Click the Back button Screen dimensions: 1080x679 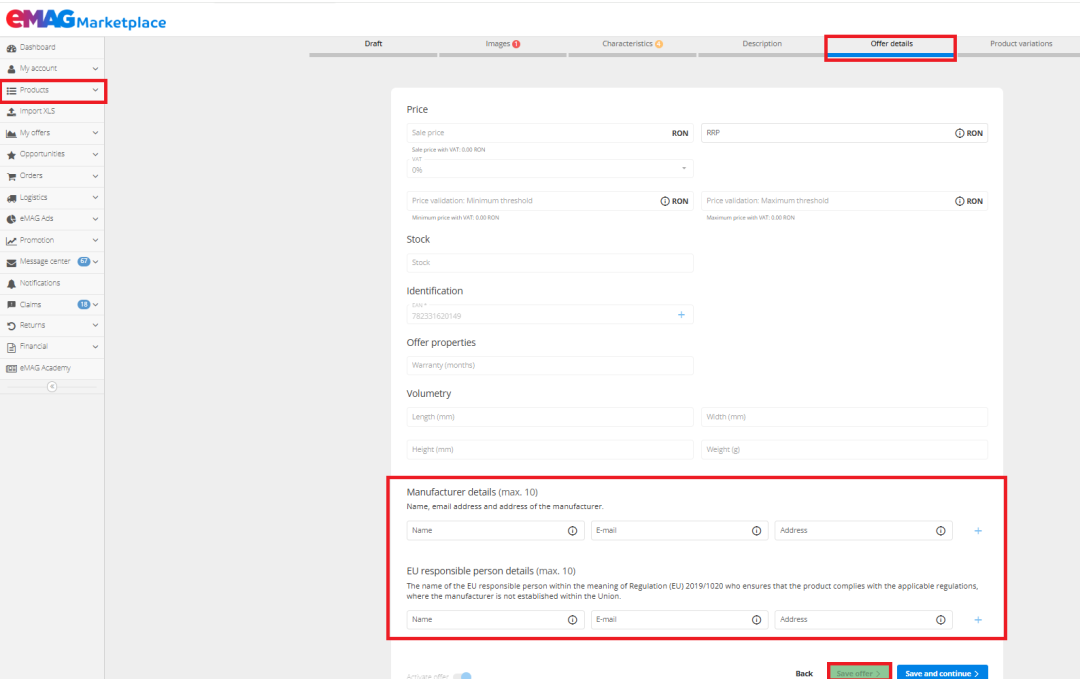pyautogui.click(x=804, y=673)
